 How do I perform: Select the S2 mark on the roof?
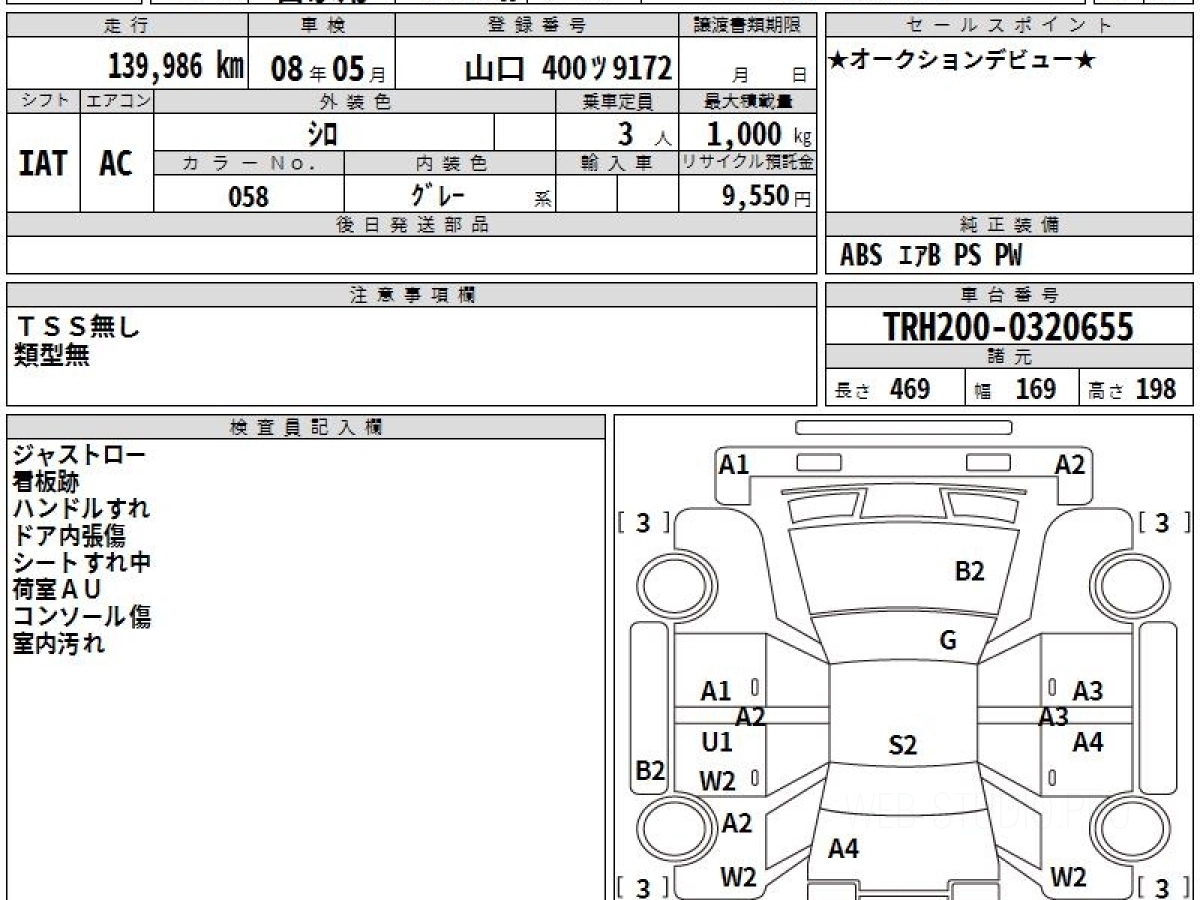click(902, 745)
